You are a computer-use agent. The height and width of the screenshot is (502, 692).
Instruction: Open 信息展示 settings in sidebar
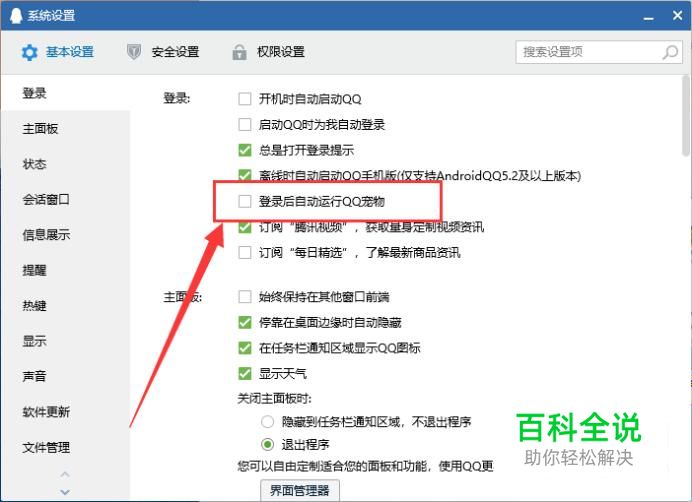65,235
